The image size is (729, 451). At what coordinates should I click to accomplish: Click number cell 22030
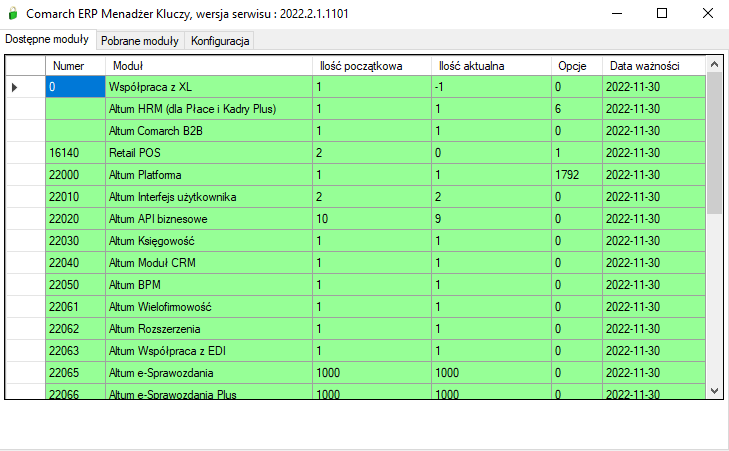pos(75,241)
